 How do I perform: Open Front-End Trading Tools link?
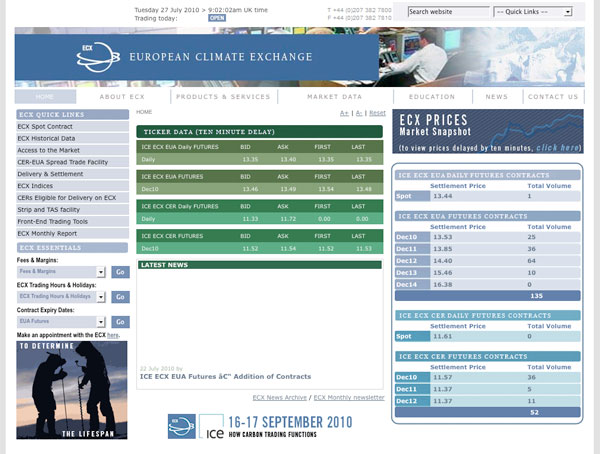point(72,222)
